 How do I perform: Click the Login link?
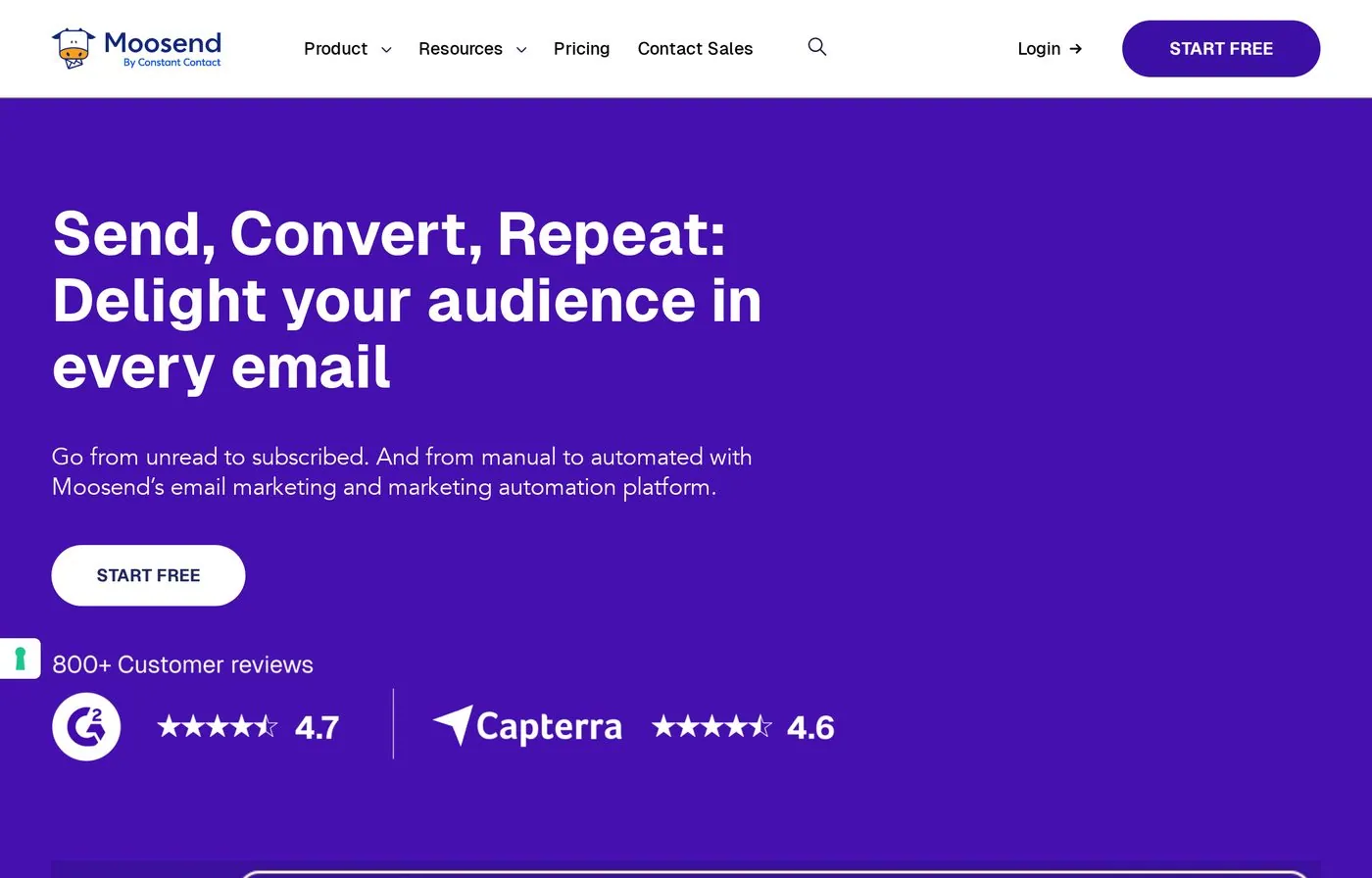(x=1050, y=49)
